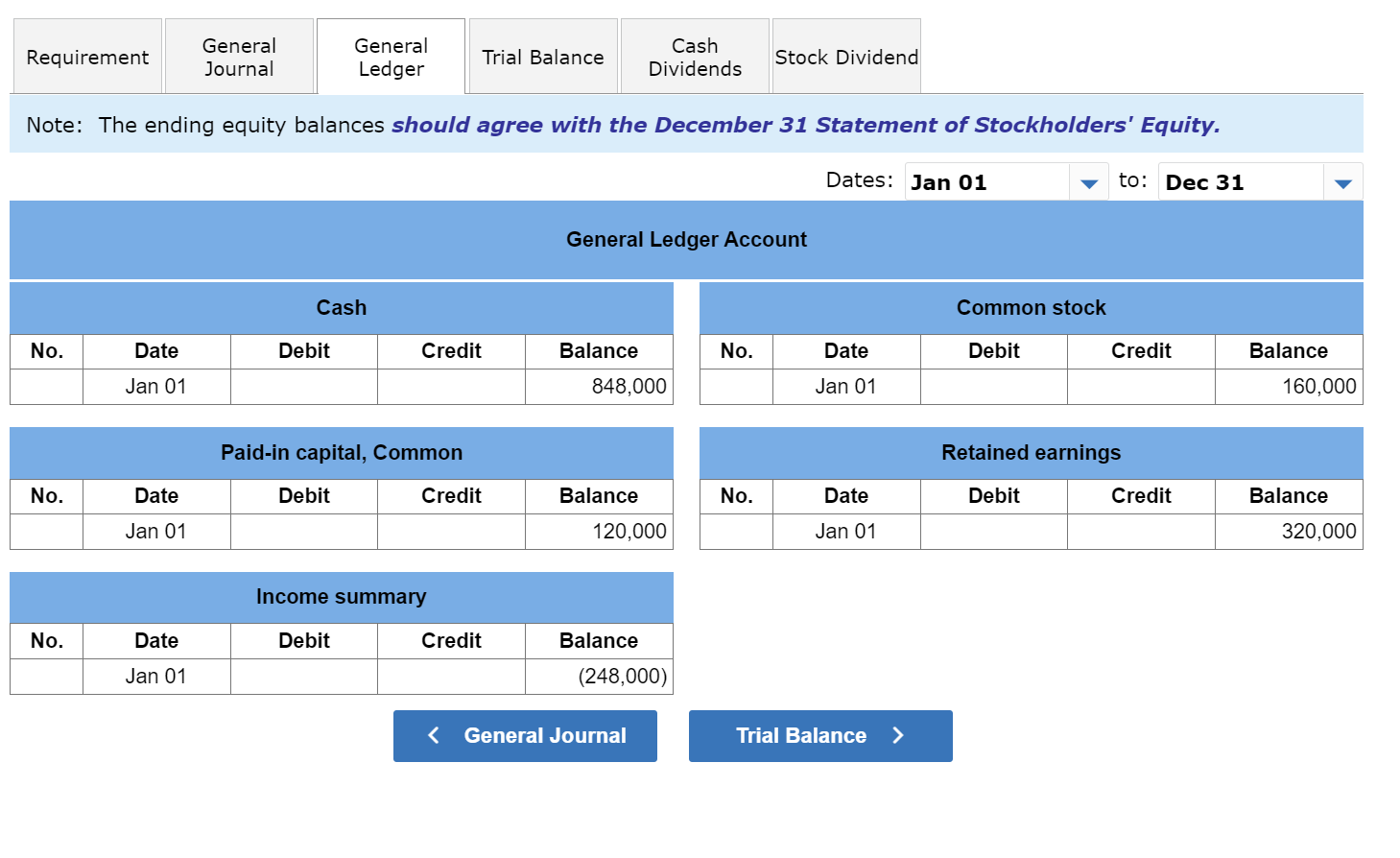Click the No. cell in the Retained earnings row
1400x858 pixels.
[736, 531]
